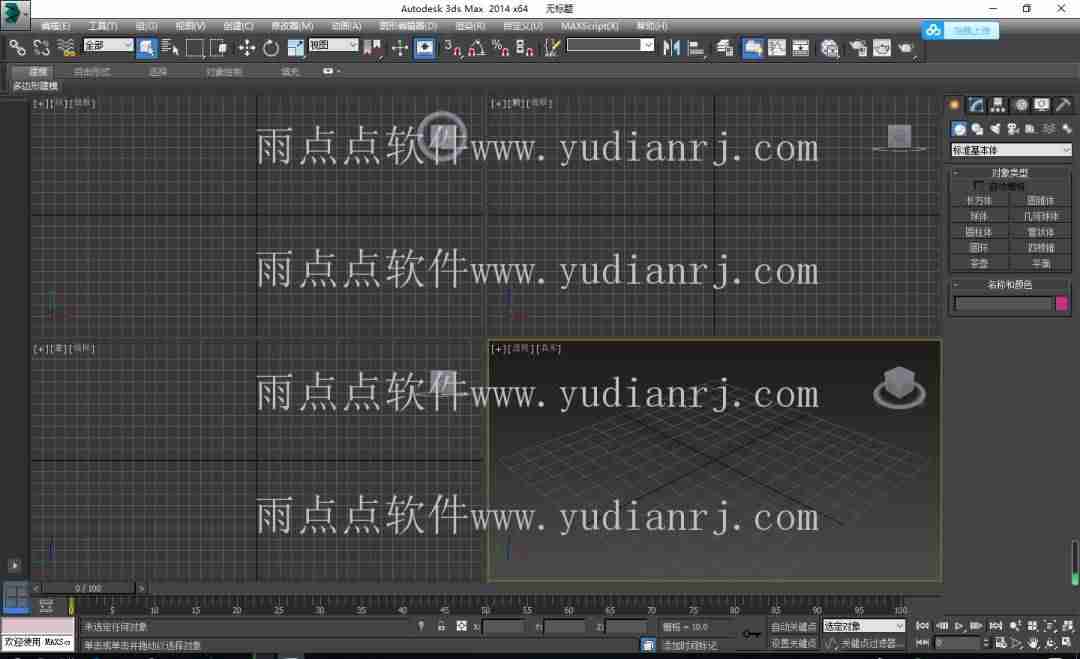The height and width of the screenshot is (659, 1080).
Task: Open Rendered Frame Window
Action: 882,48
